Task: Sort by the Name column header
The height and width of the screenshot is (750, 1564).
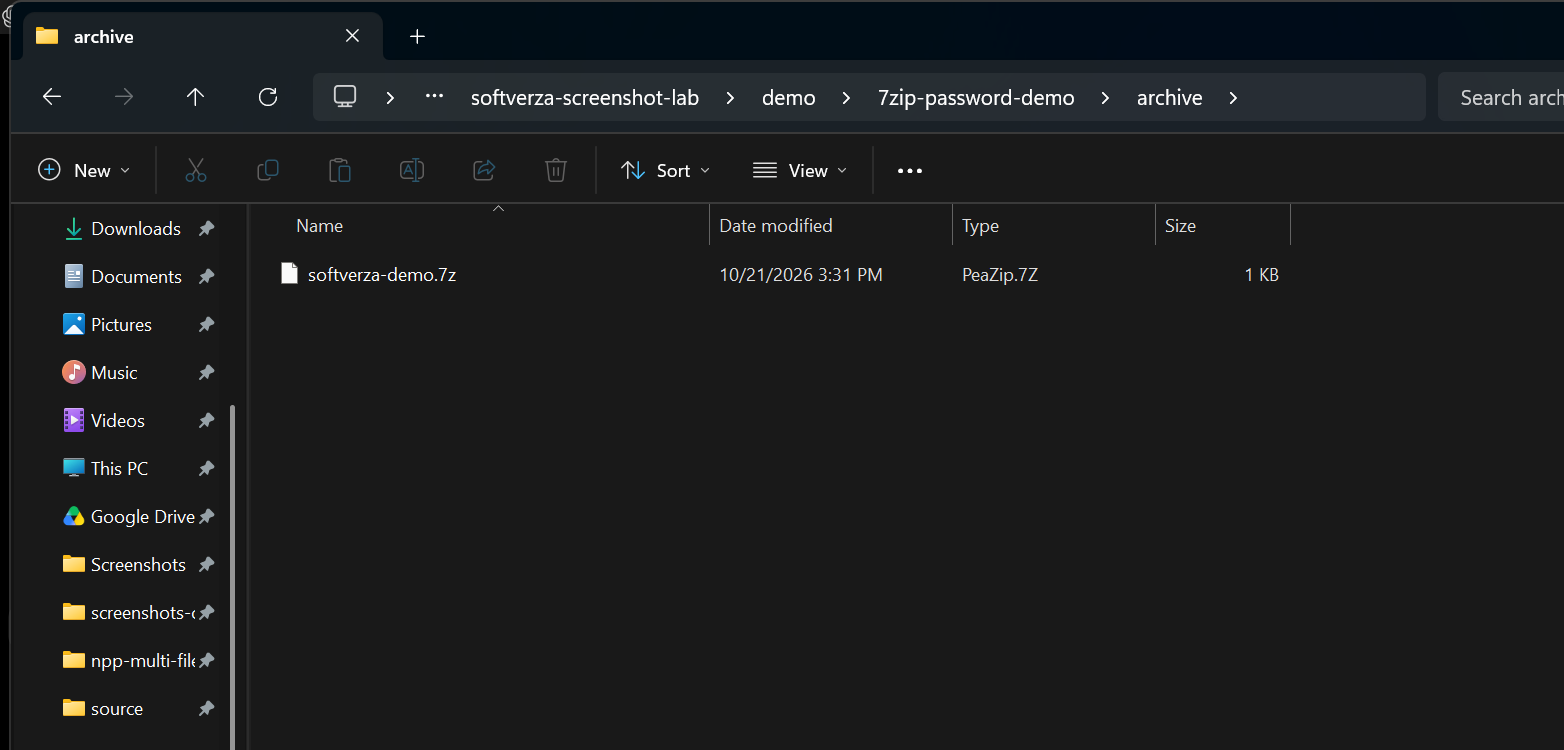Action: (320, 226)
